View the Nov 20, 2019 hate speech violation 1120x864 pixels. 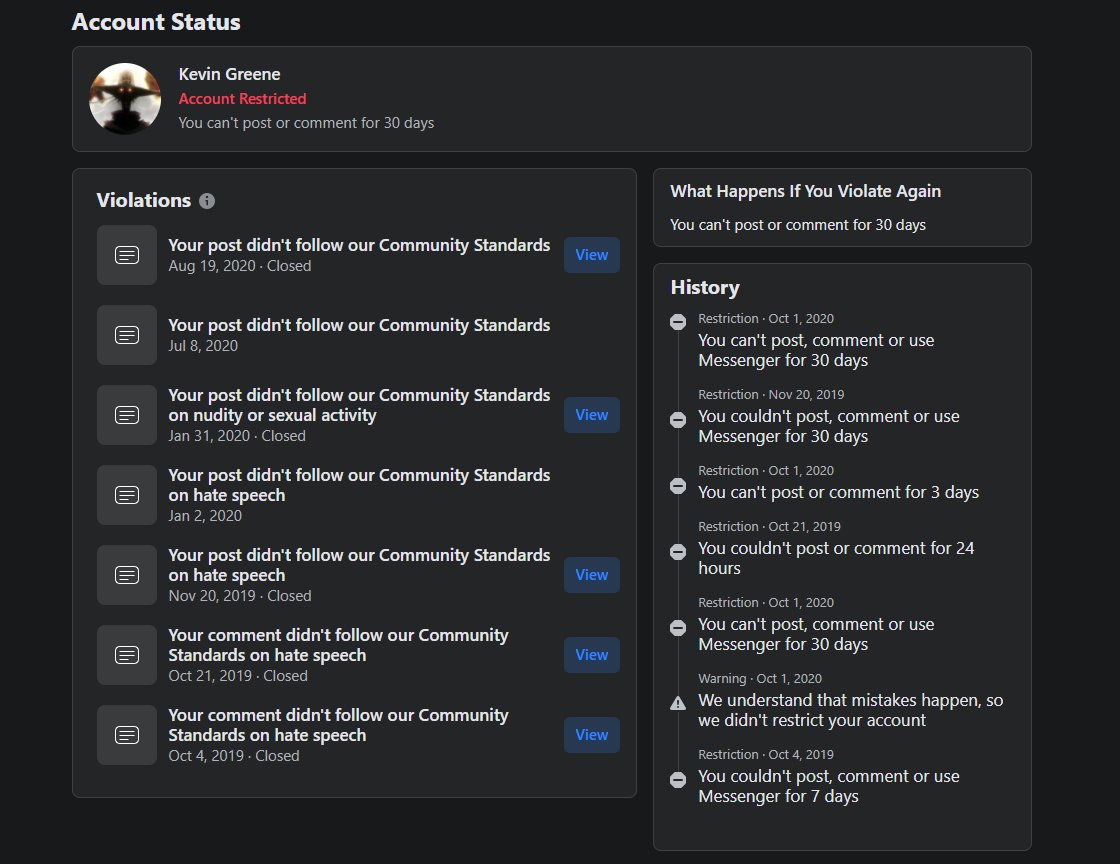click(592, 575)
